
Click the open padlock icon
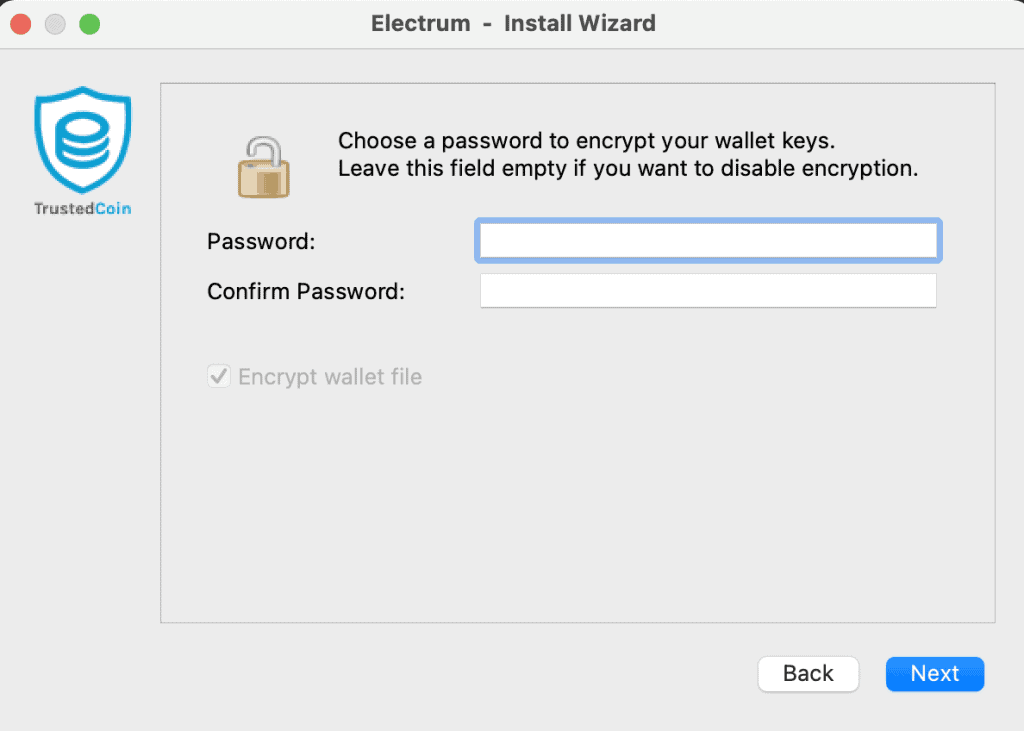263,168
